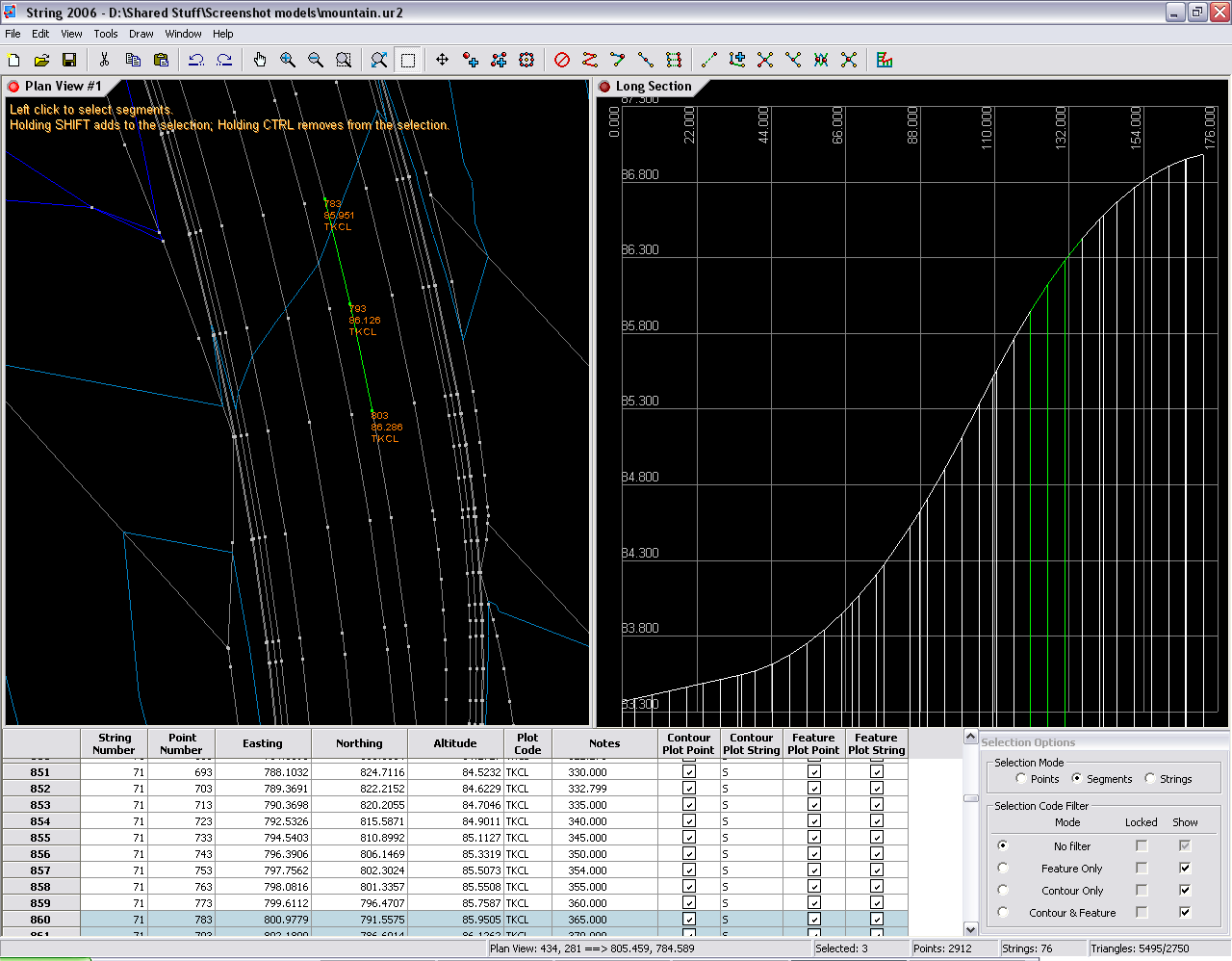Select the Pan hand tool
The image size is (1232, 961).
coord(260,60)
